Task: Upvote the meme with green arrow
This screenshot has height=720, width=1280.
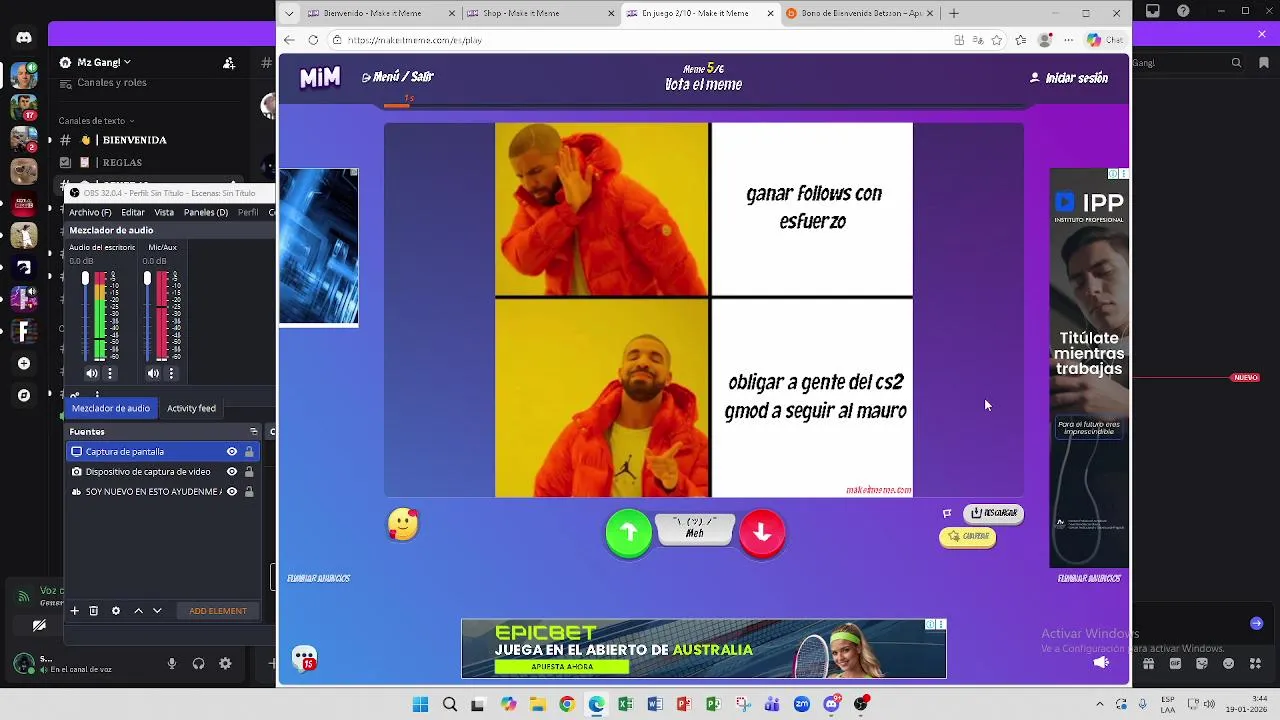Action: [628, 533]
